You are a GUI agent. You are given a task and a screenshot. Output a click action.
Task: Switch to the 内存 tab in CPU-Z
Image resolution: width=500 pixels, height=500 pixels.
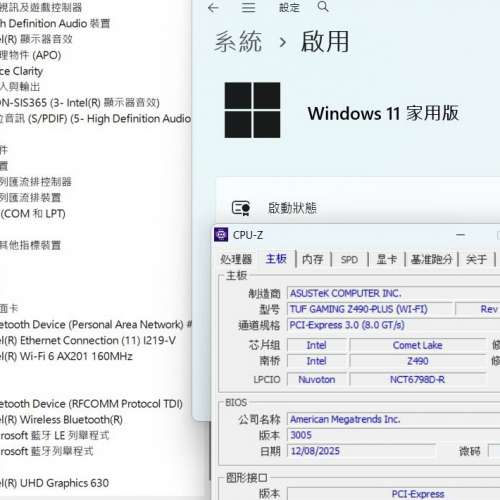[x=313, y=259]
